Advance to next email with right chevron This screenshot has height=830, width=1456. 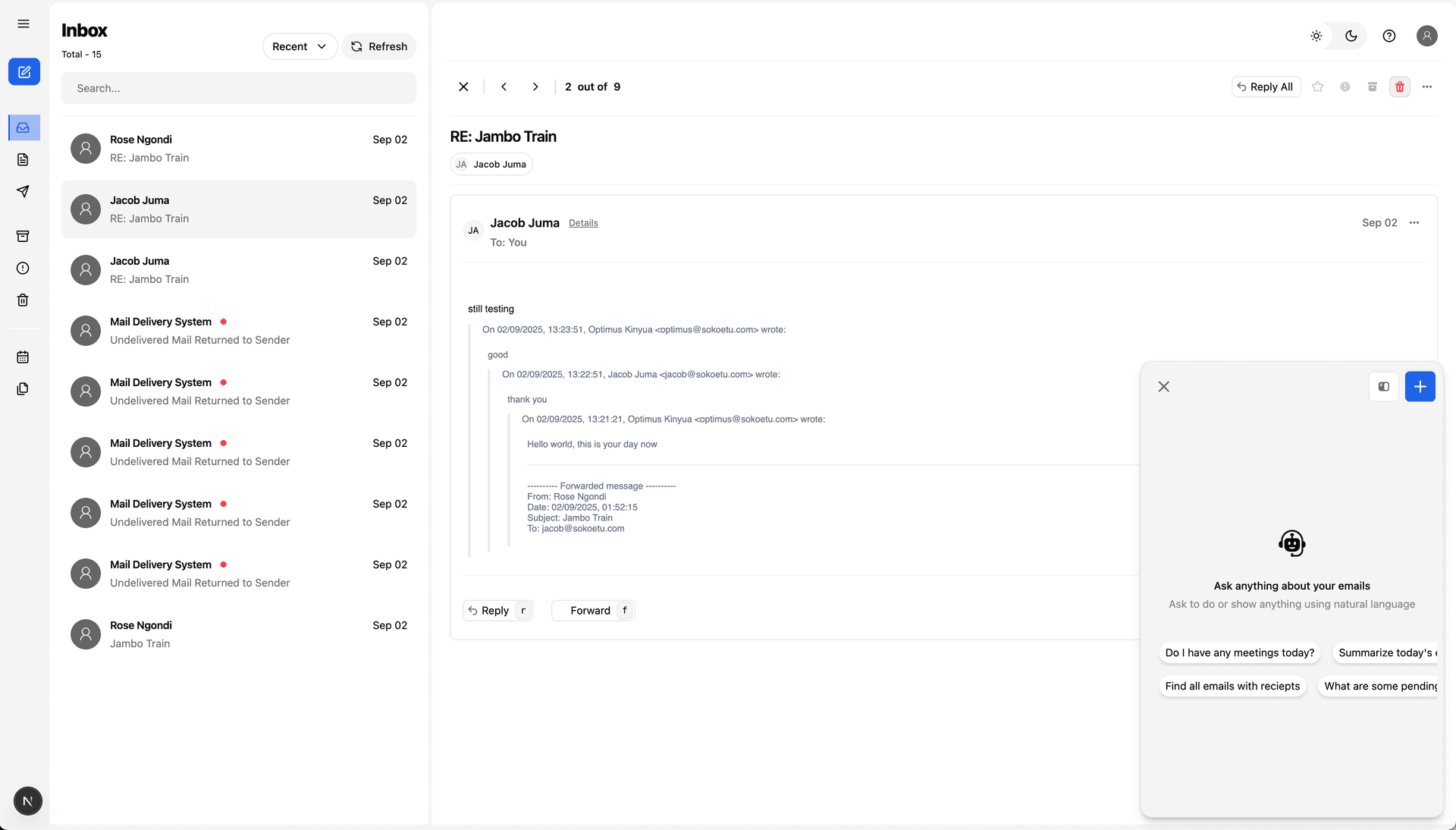tap(535, 86)
